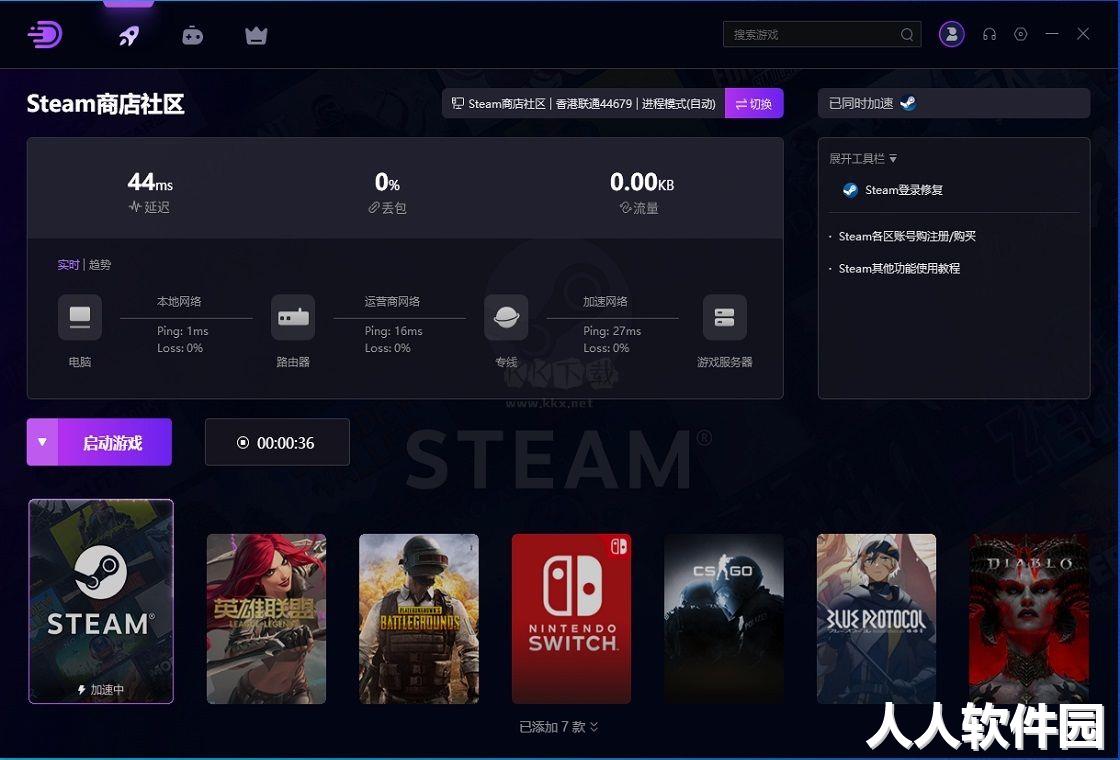Select the Battlegrounds PUBG game card
The width and height of the screenshot is (1120, 760).
(x=419, y=619)
